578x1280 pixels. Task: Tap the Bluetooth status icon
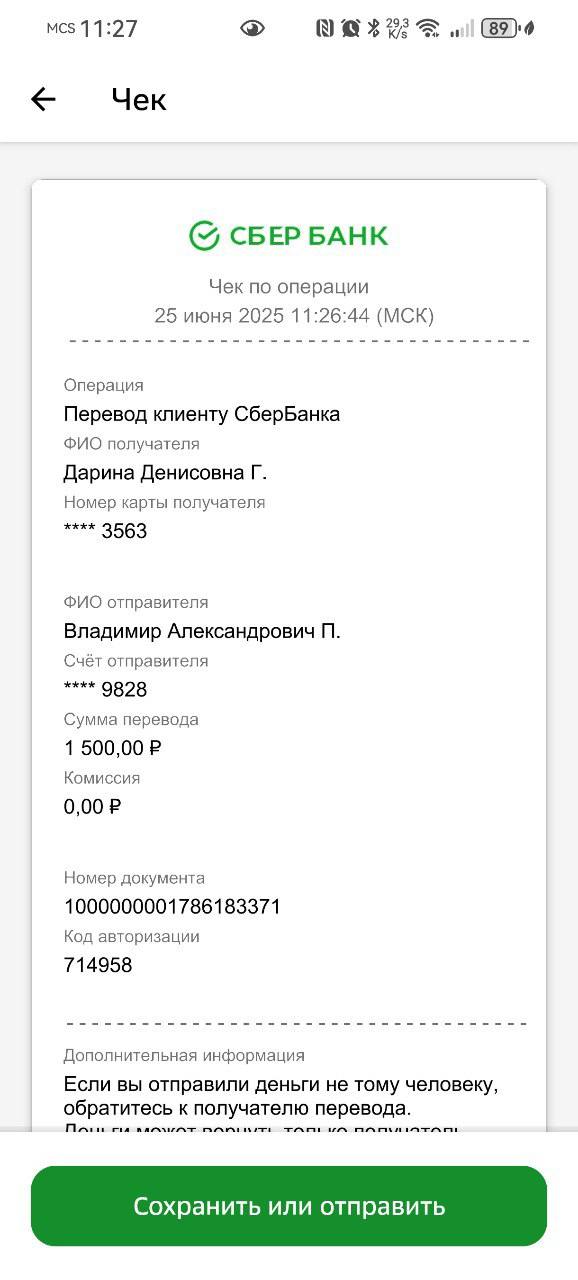coord(373,29)
